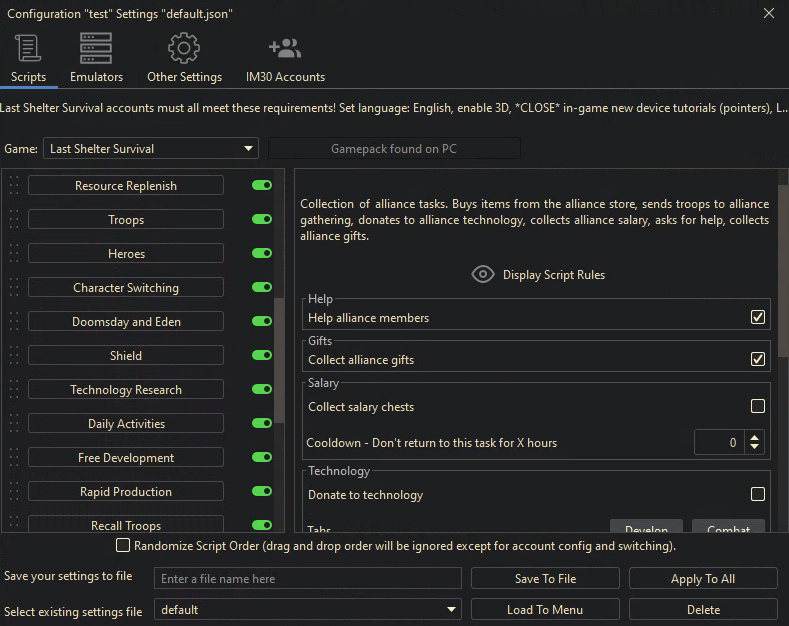Enable Collect salary chests checkbox
The width and height of the screenshot is (789, 626).
758,407
